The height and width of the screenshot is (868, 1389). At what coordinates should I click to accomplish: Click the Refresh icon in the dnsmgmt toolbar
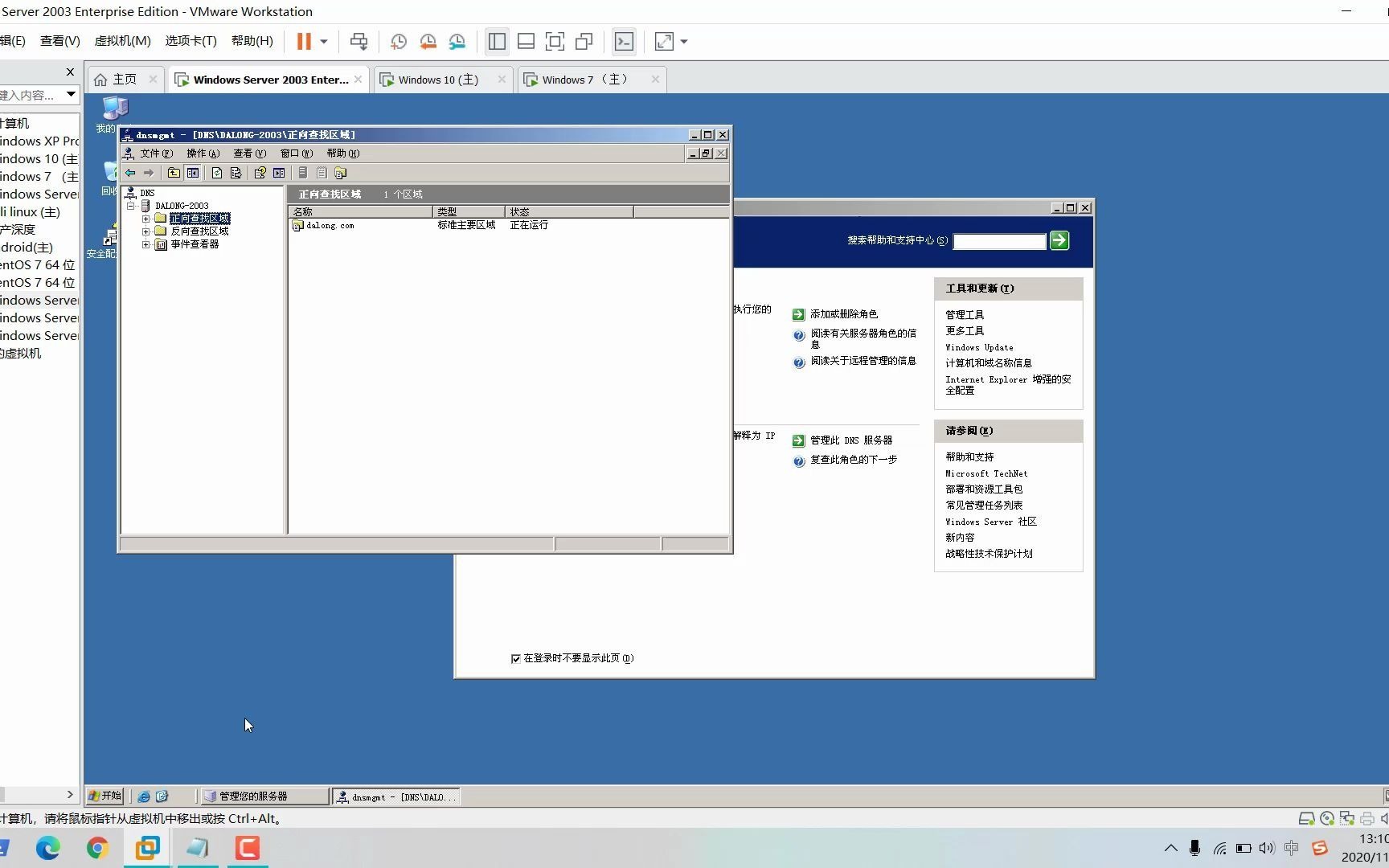(217, 173)
